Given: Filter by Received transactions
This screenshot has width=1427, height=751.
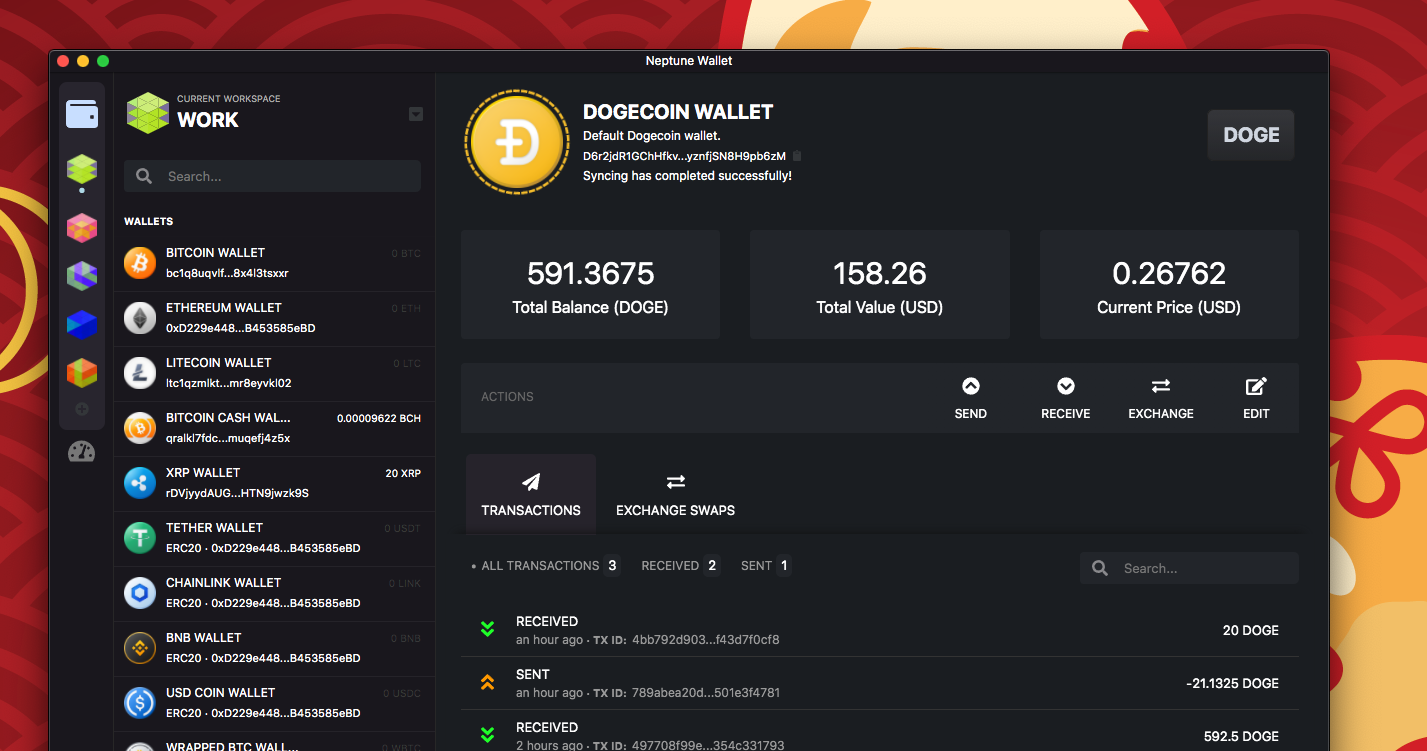Looking at the screenshot, I should point(680,565).
